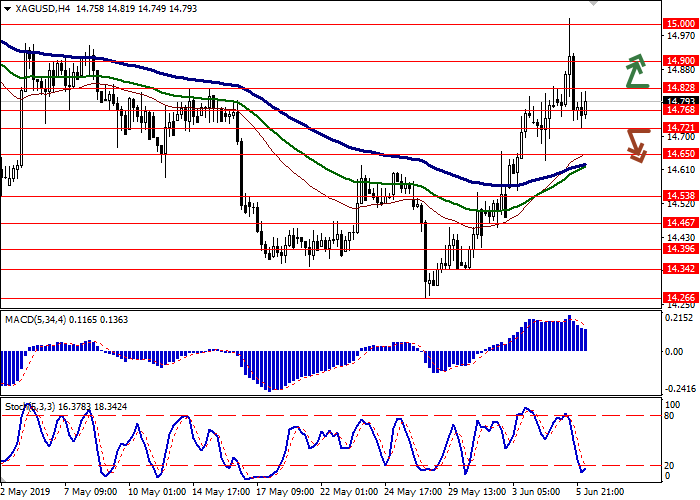Click the 14.538 red price label
Viewport: 700px width, 500px height.
(x=680, y=196)
